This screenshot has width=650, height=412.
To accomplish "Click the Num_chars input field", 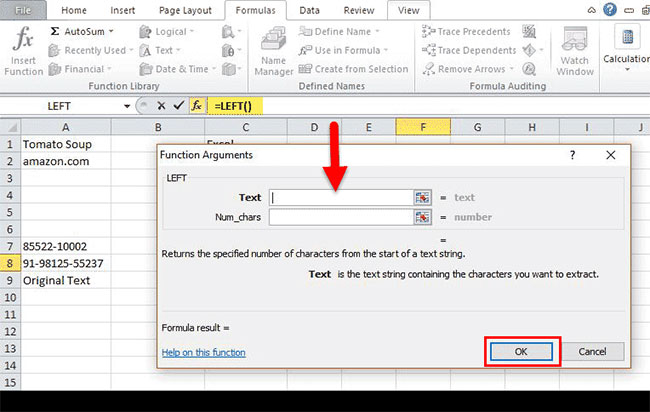I will coord(341,217).
